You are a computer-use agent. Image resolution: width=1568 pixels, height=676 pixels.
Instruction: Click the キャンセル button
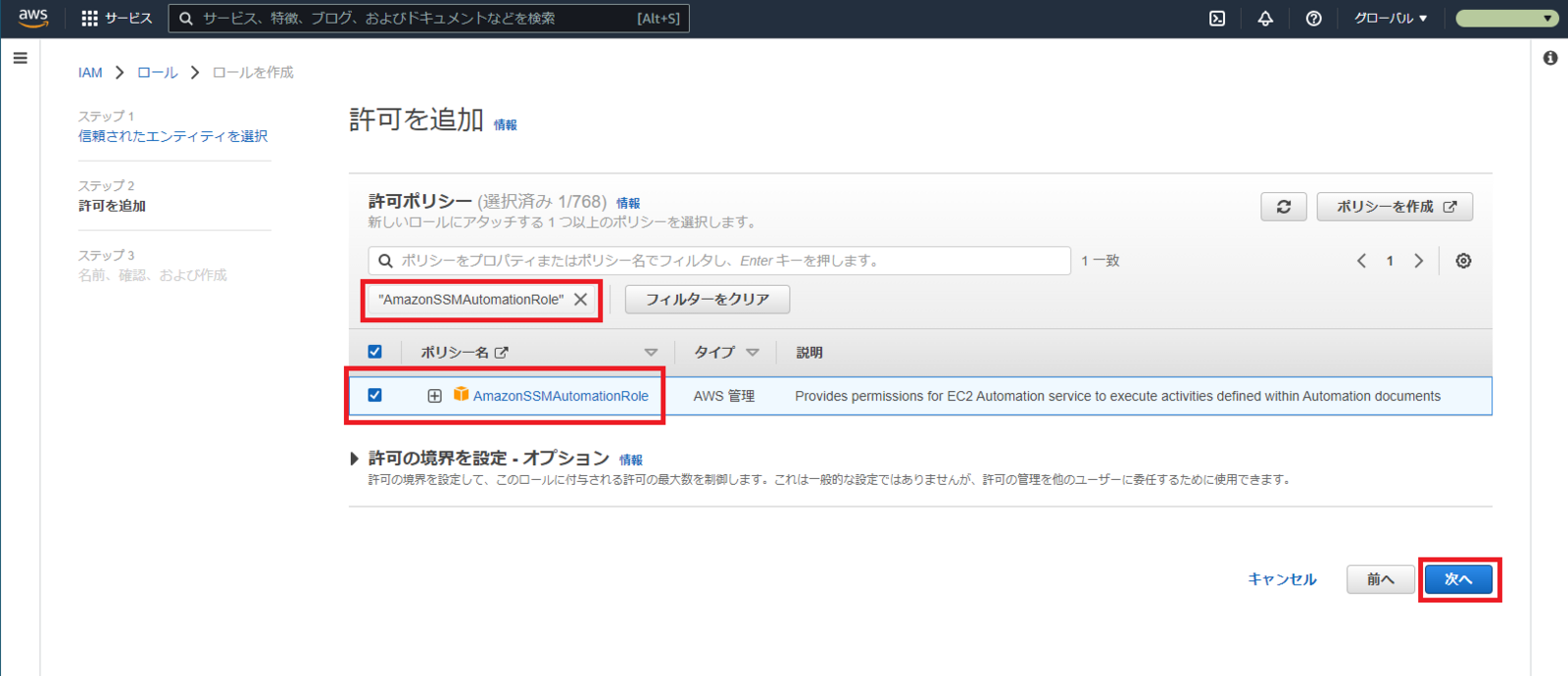click(1283, 579)
